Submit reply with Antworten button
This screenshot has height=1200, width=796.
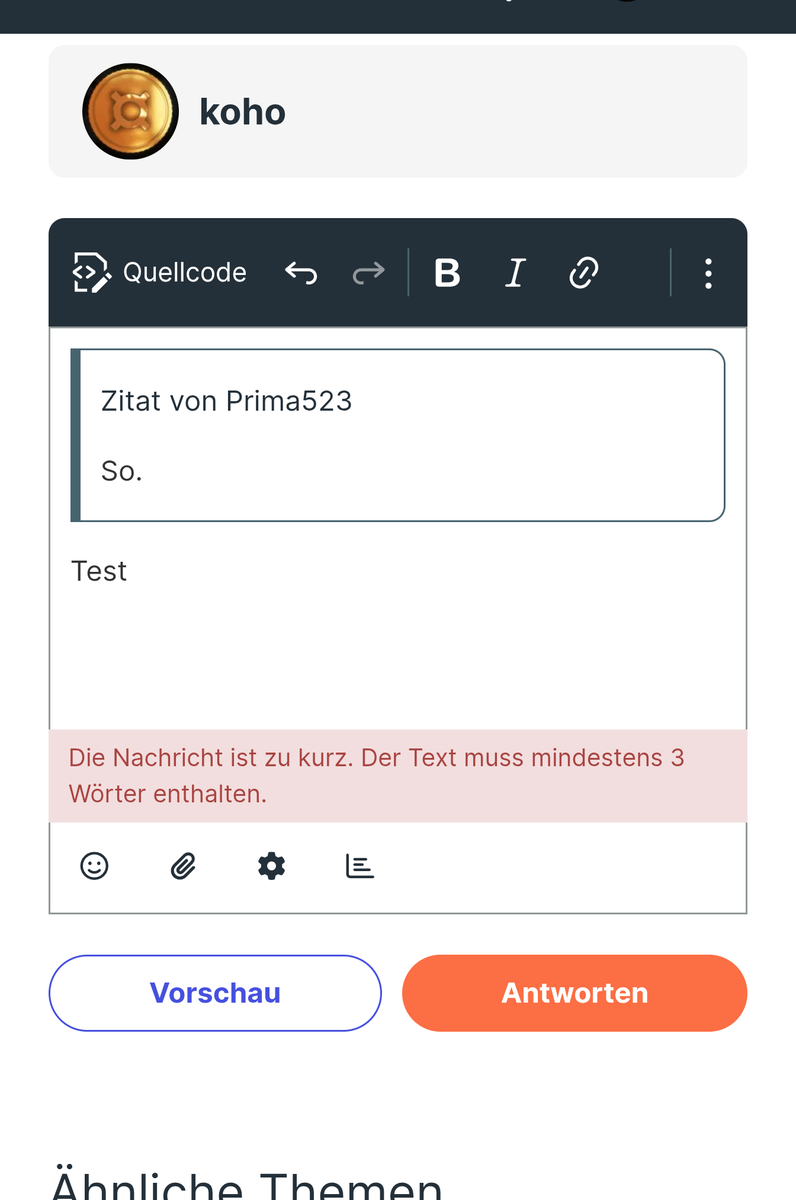pos(574,993)
